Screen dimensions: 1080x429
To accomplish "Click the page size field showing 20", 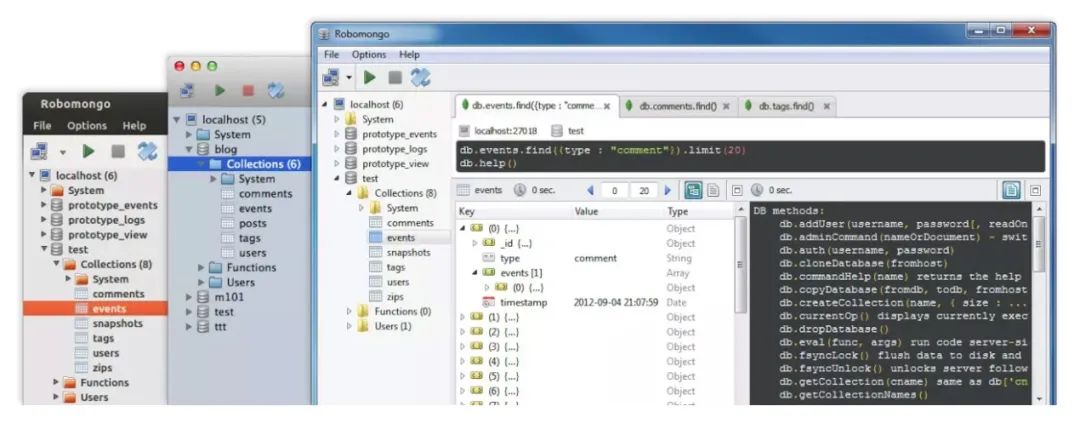I will 644,190.
